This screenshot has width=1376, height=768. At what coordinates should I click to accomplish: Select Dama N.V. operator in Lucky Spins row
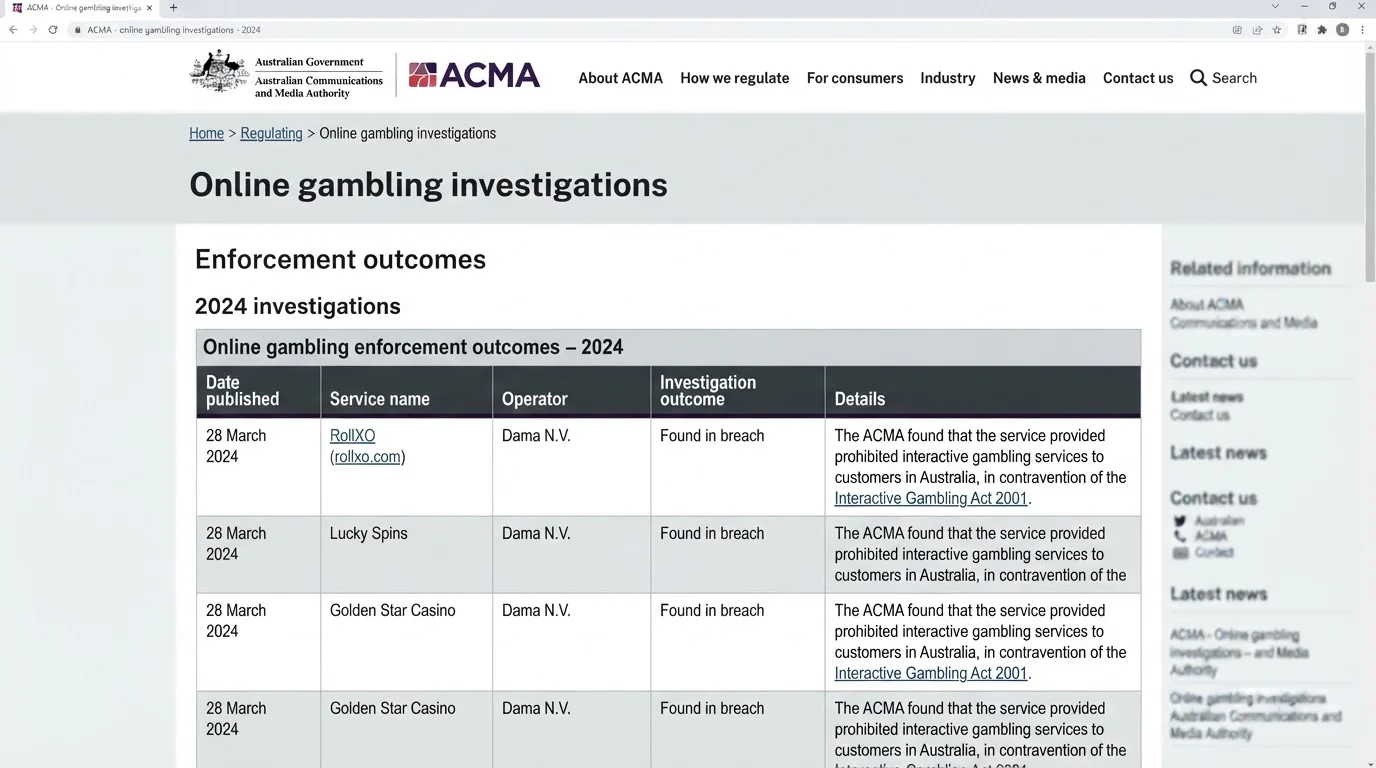point(536,534)
